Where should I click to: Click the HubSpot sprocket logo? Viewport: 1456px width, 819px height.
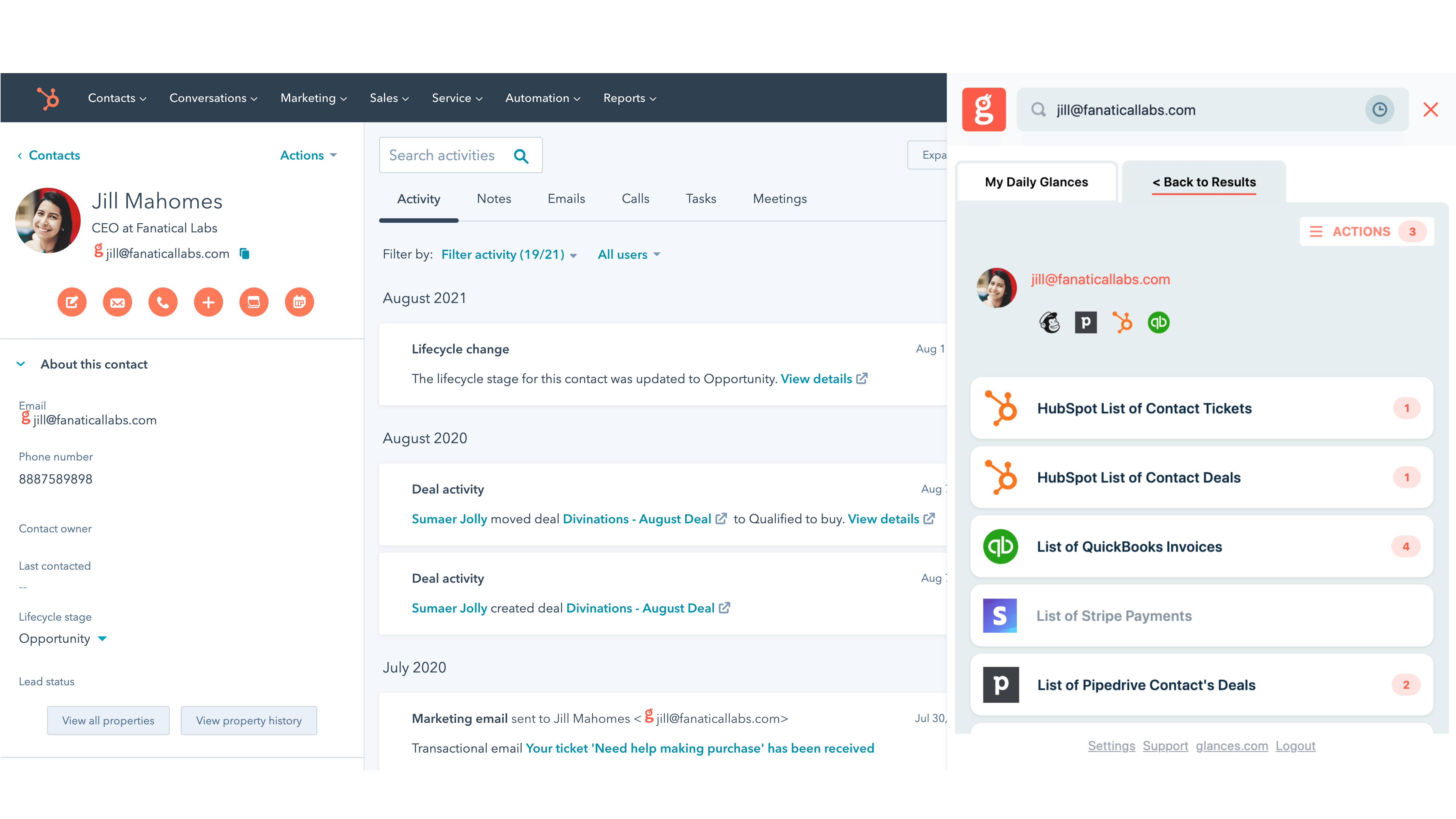[x=48, y=98]
